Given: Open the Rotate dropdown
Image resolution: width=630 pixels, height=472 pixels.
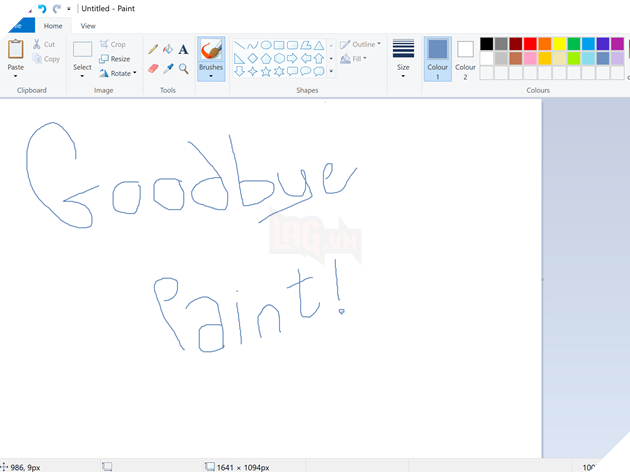Looking at the screenshot, I should click(118, 73).
